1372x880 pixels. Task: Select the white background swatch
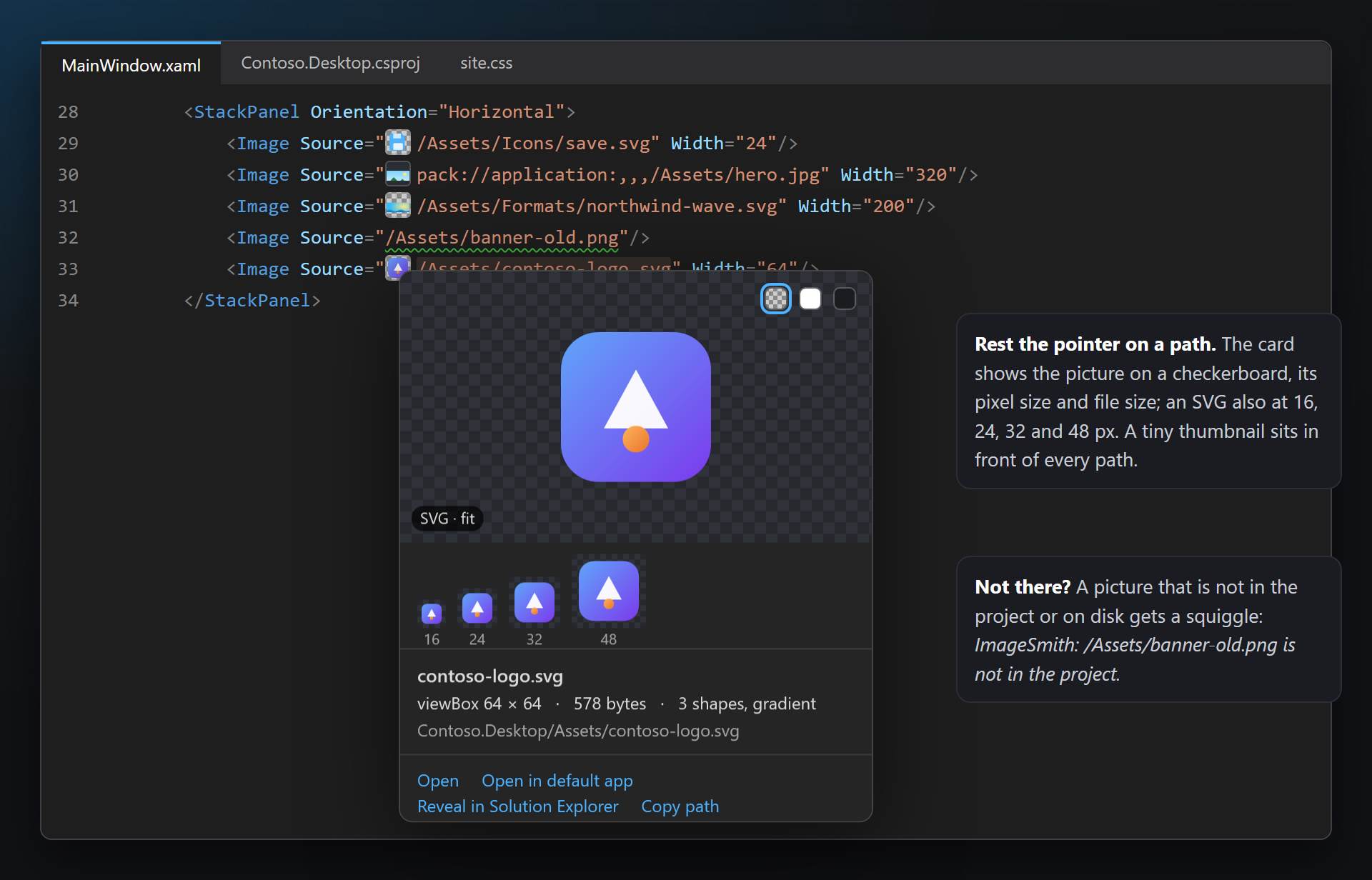810,299
